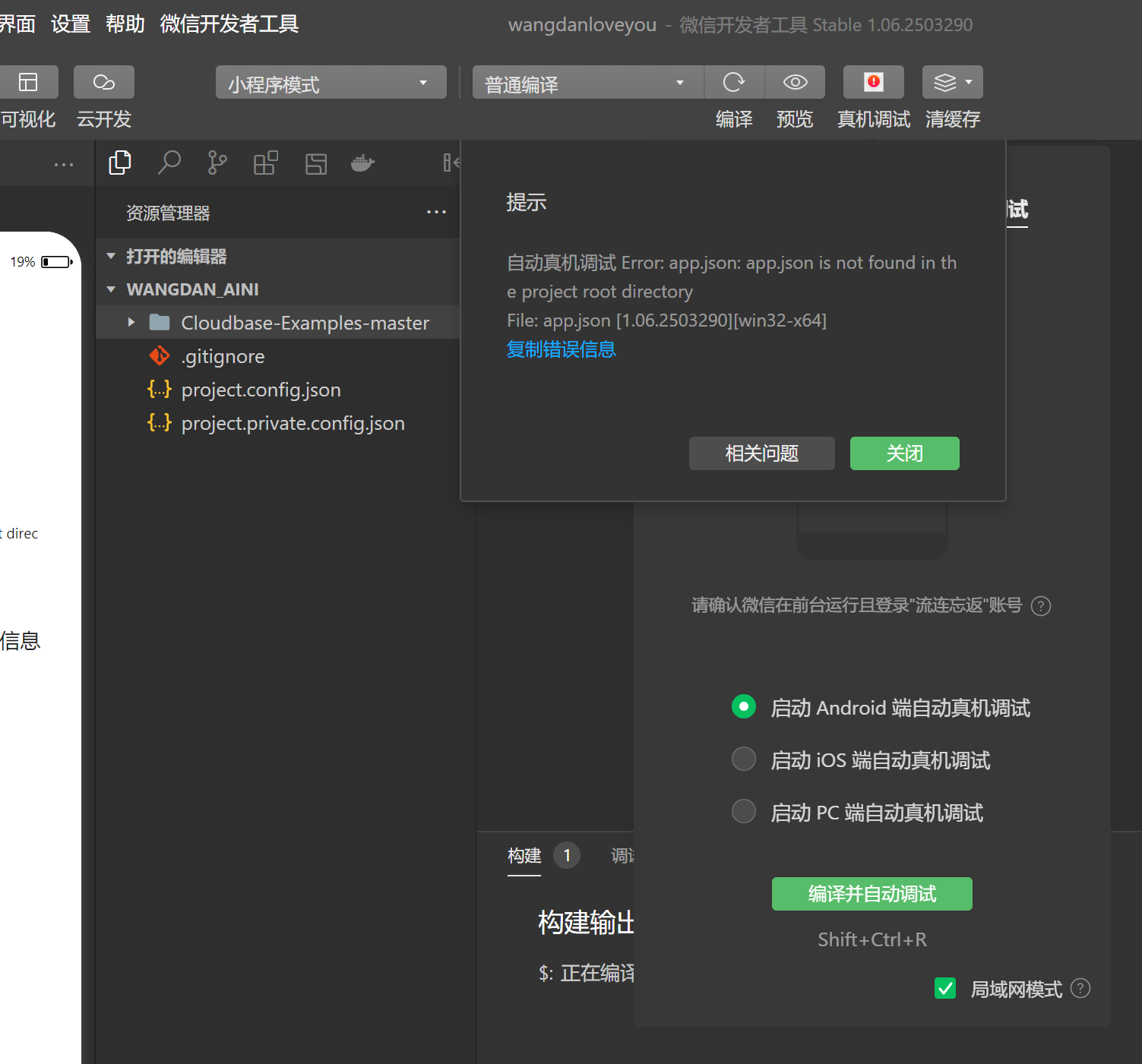Open the 界面 menu
This screenshot has width=1142, height=1064.
coord(18,24)
